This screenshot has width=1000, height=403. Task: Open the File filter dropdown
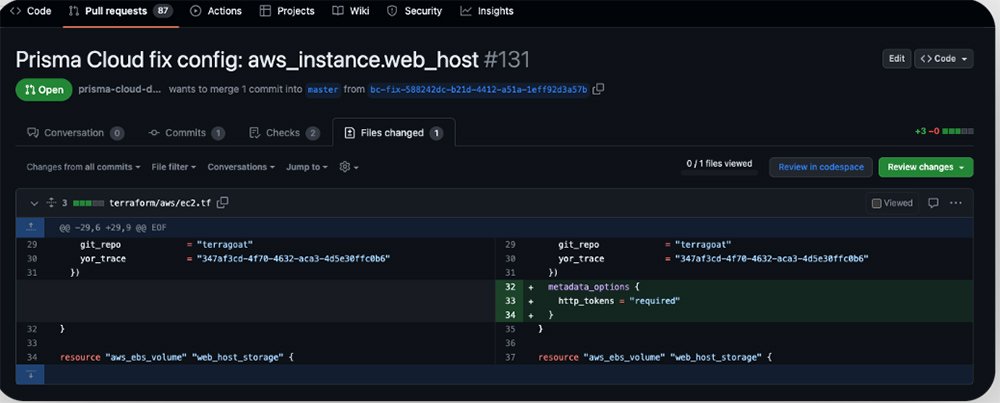(173, 167)
